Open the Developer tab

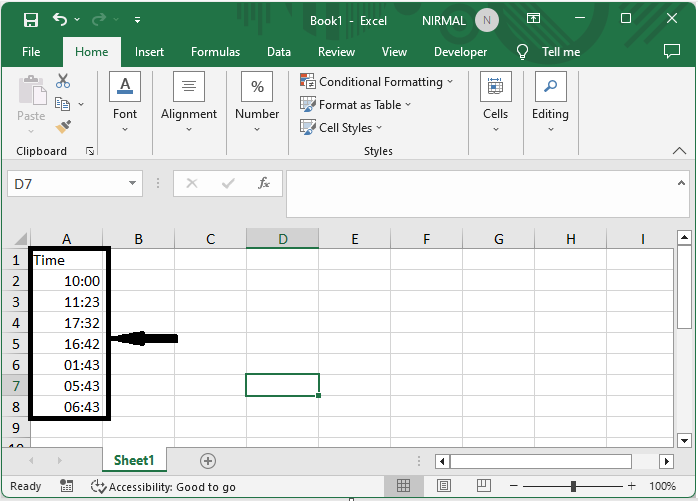460,52
